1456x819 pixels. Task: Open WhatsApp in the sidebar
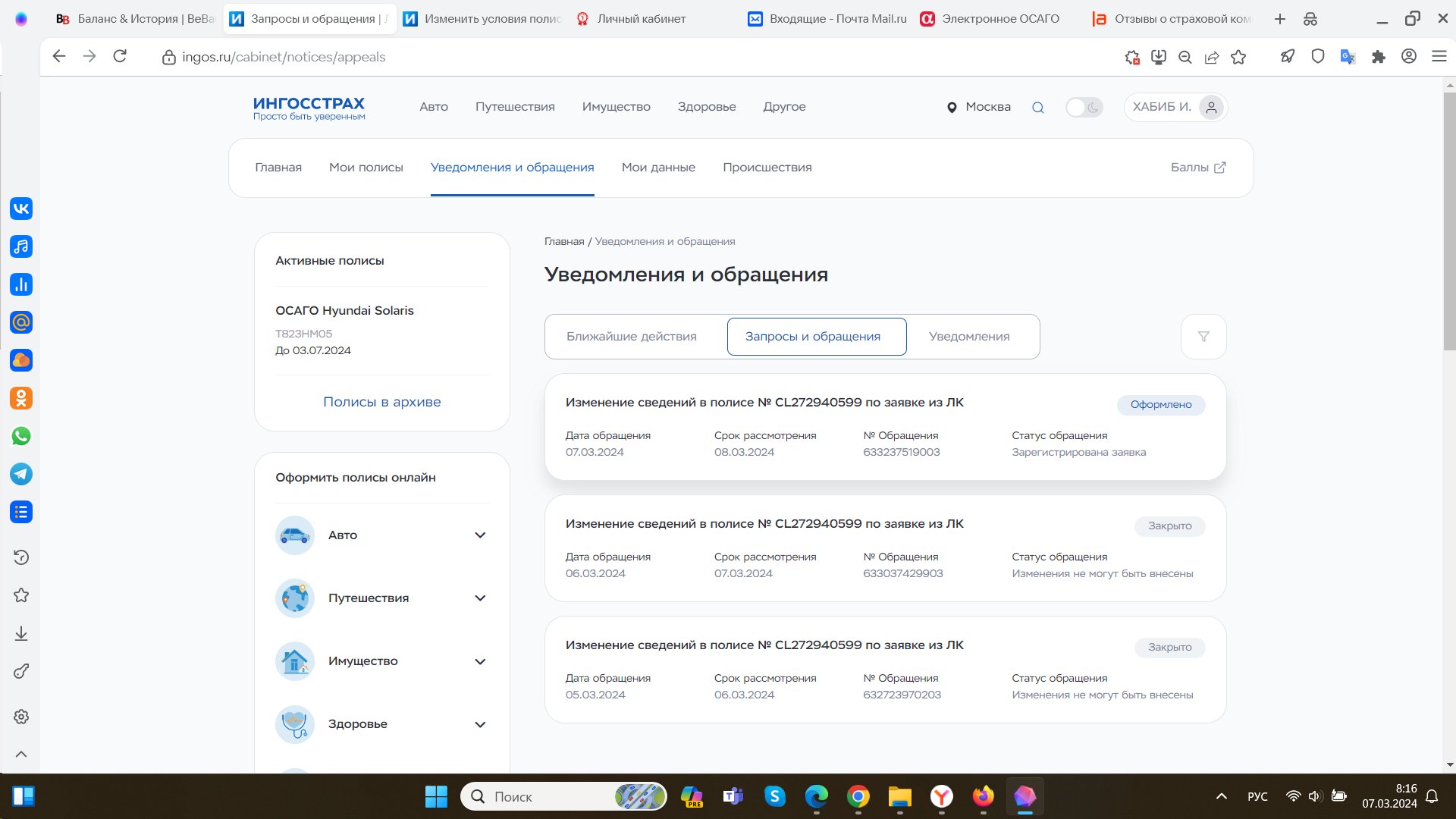21,436
